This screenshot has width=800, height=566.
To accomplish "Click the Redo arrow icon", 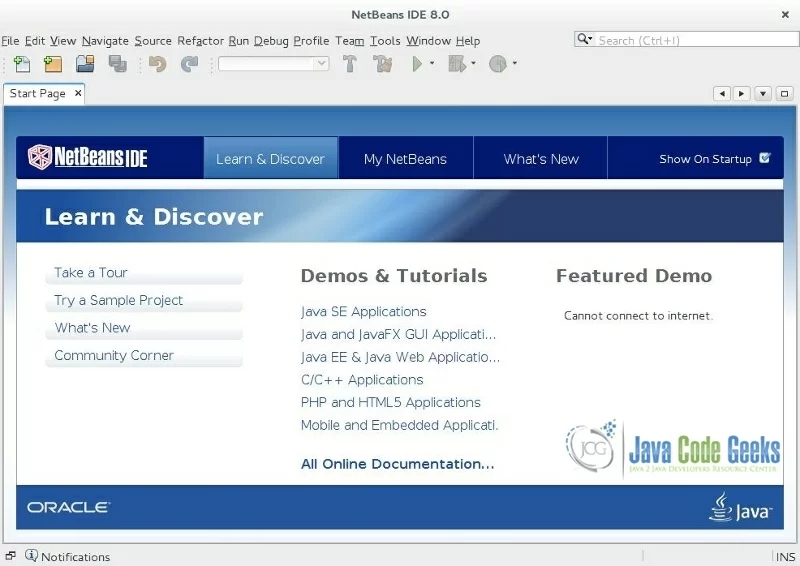I will coord(189,64).
